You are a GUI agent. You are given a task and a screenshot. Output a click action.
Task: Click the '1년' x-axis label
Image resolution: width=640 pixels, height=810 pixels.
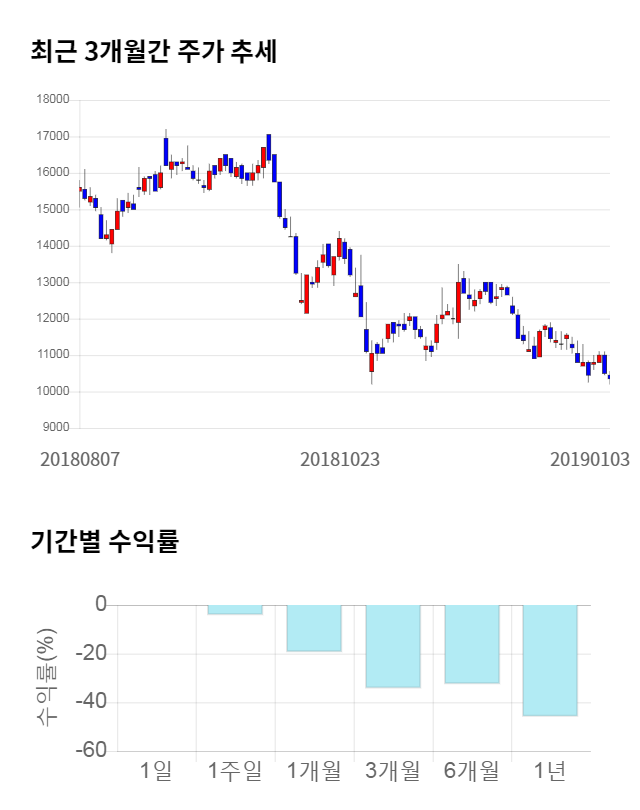click(x=550, y=771)
